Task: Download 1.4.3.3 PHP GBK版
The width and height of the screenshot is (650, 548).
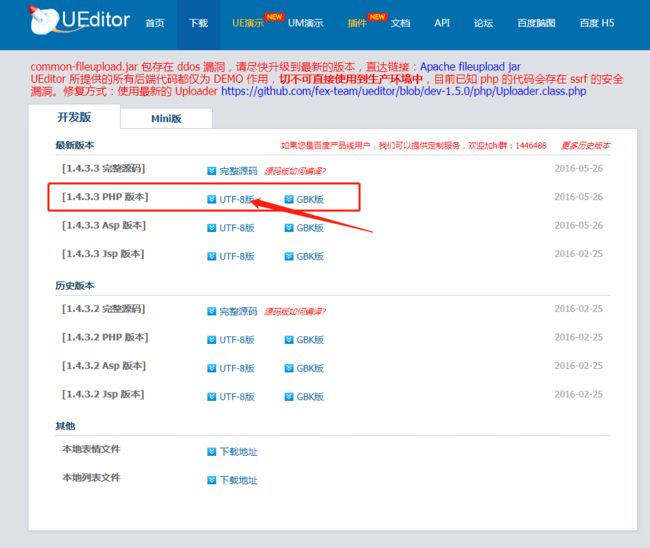Action: [310, 199]
